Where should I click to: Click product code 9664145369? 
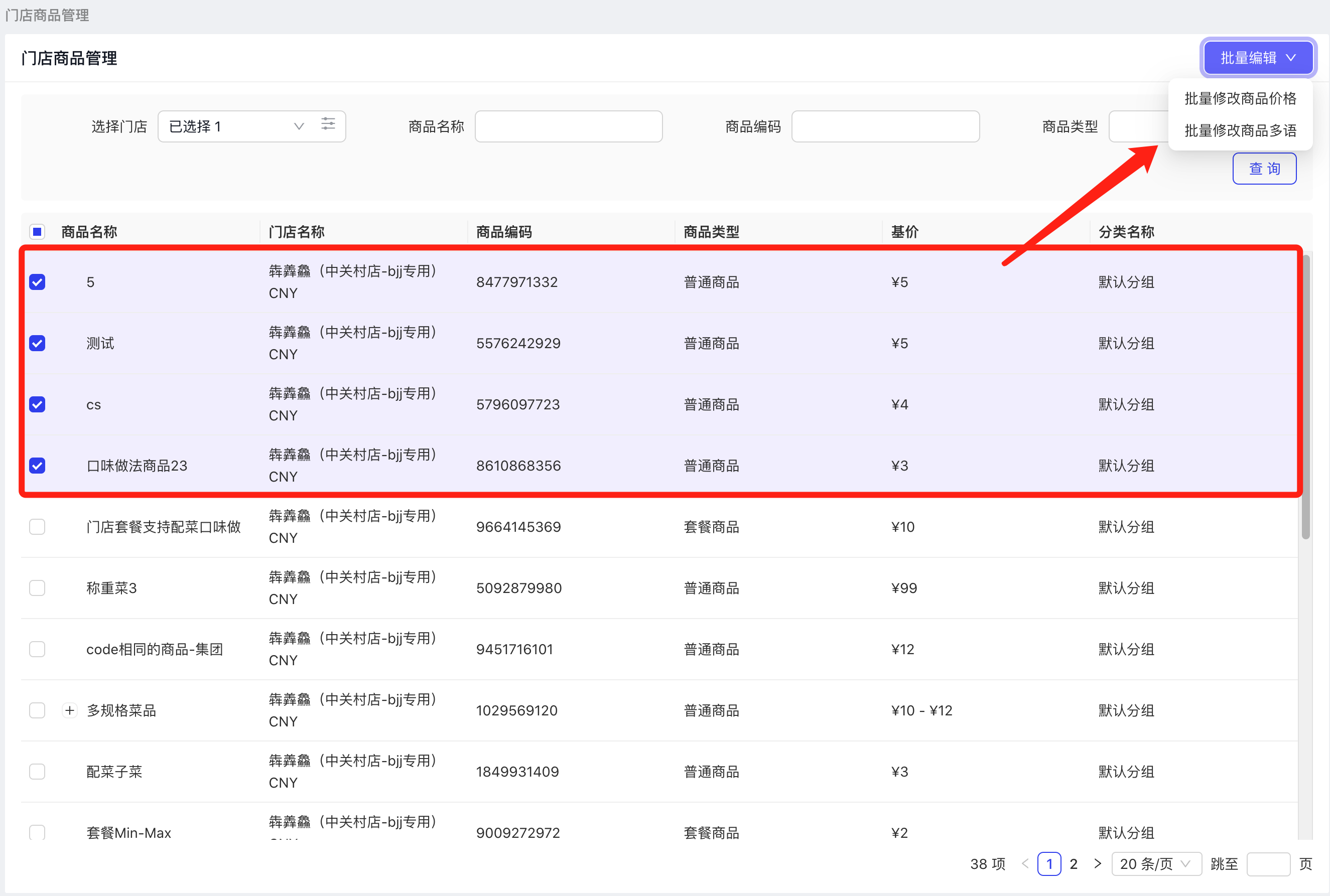518,526
